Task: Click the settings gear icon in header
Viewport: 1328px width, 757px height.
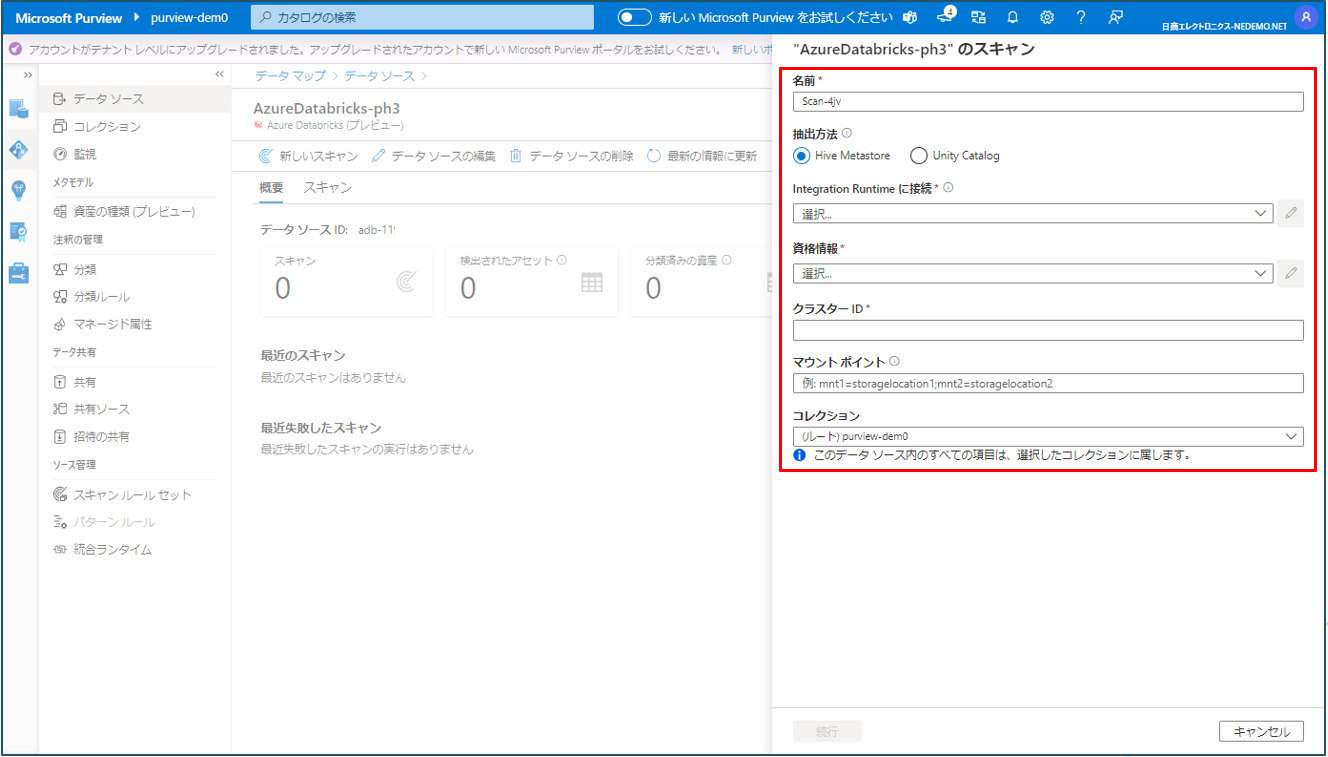Action: tap(1046, 17)
